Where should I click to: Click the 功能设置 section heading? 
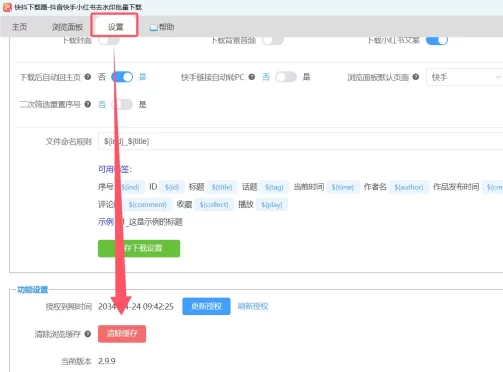[33, 289]
